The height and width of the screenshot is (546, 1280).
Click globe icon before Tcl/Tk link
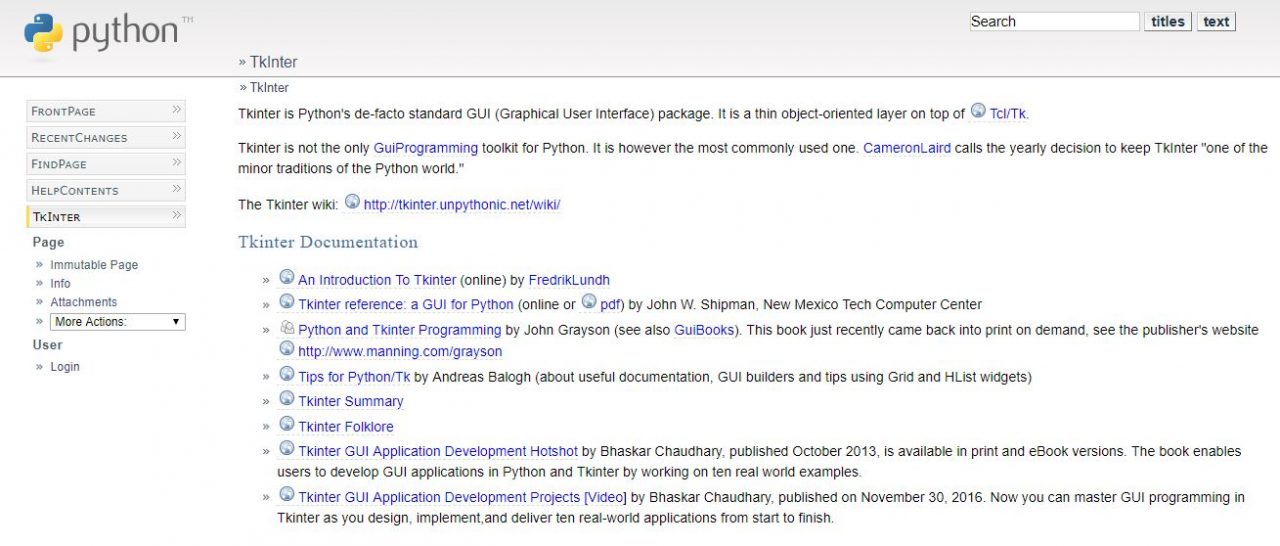tap(978, 112)
